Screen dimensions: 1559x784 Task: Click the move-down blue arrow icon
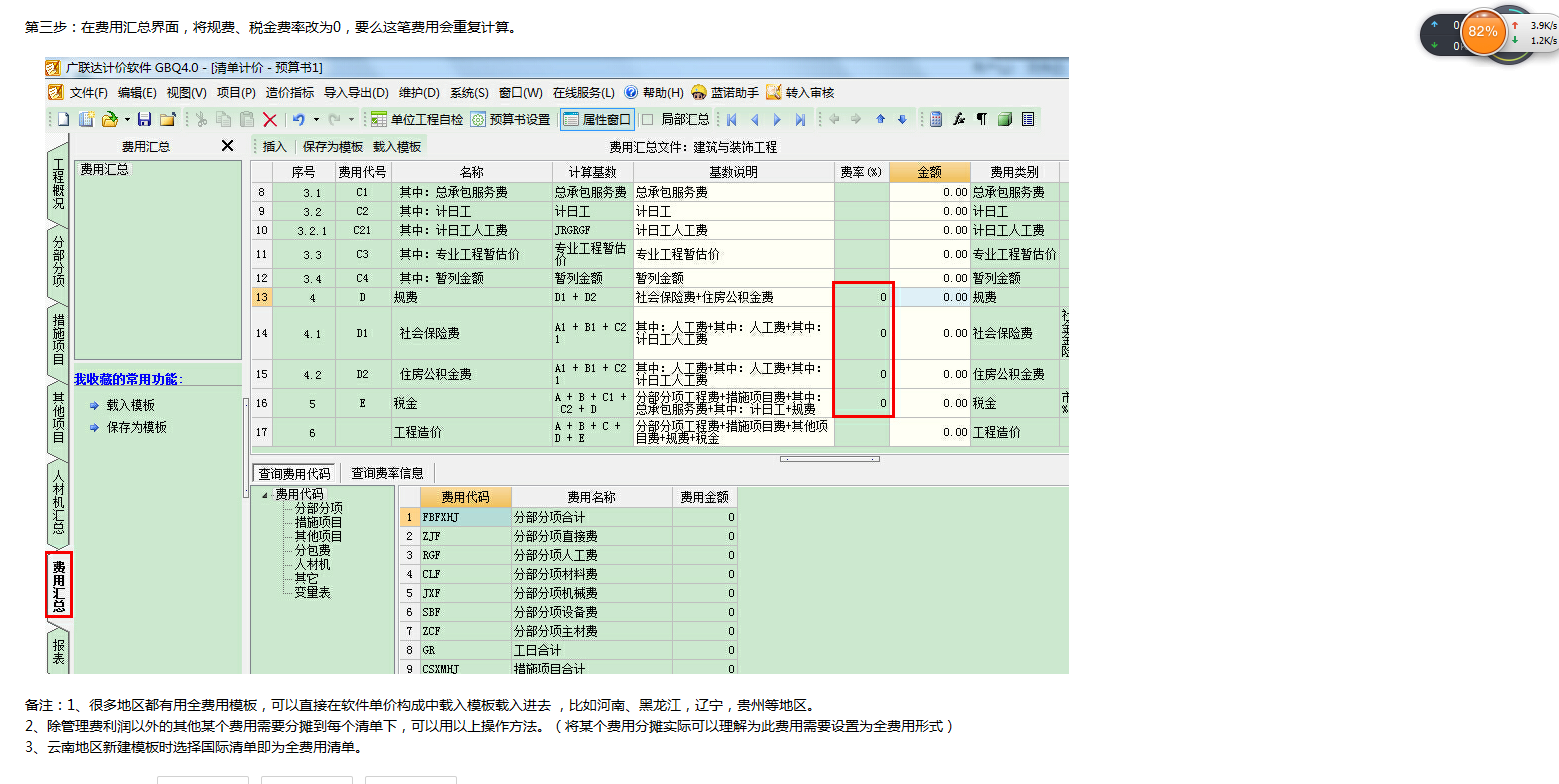902,119
